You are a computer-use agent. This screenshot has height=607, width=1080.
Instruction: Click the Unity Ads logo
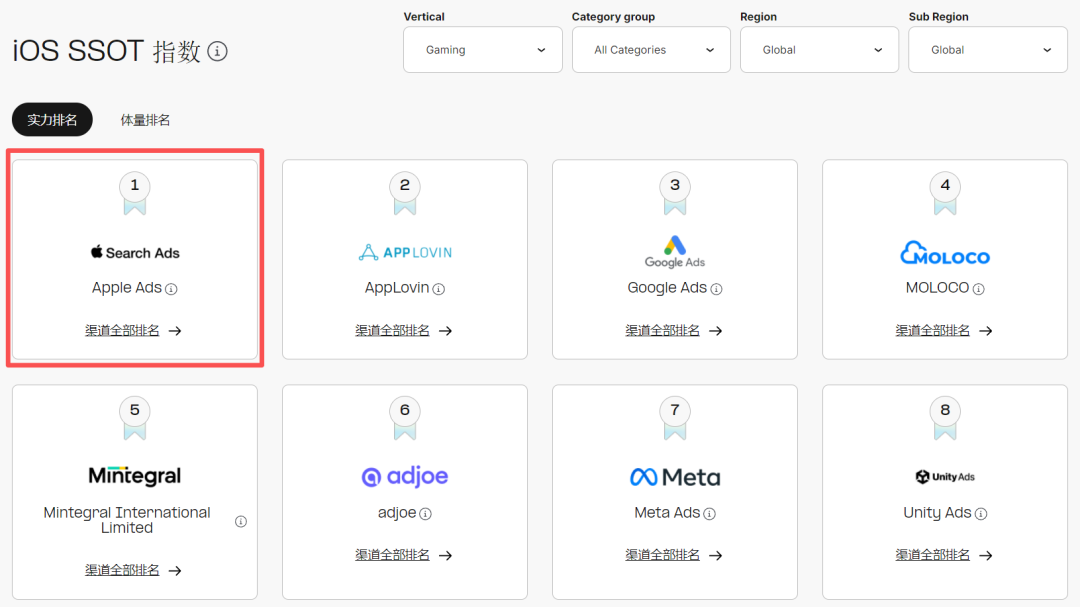click(x=945, y=477)
